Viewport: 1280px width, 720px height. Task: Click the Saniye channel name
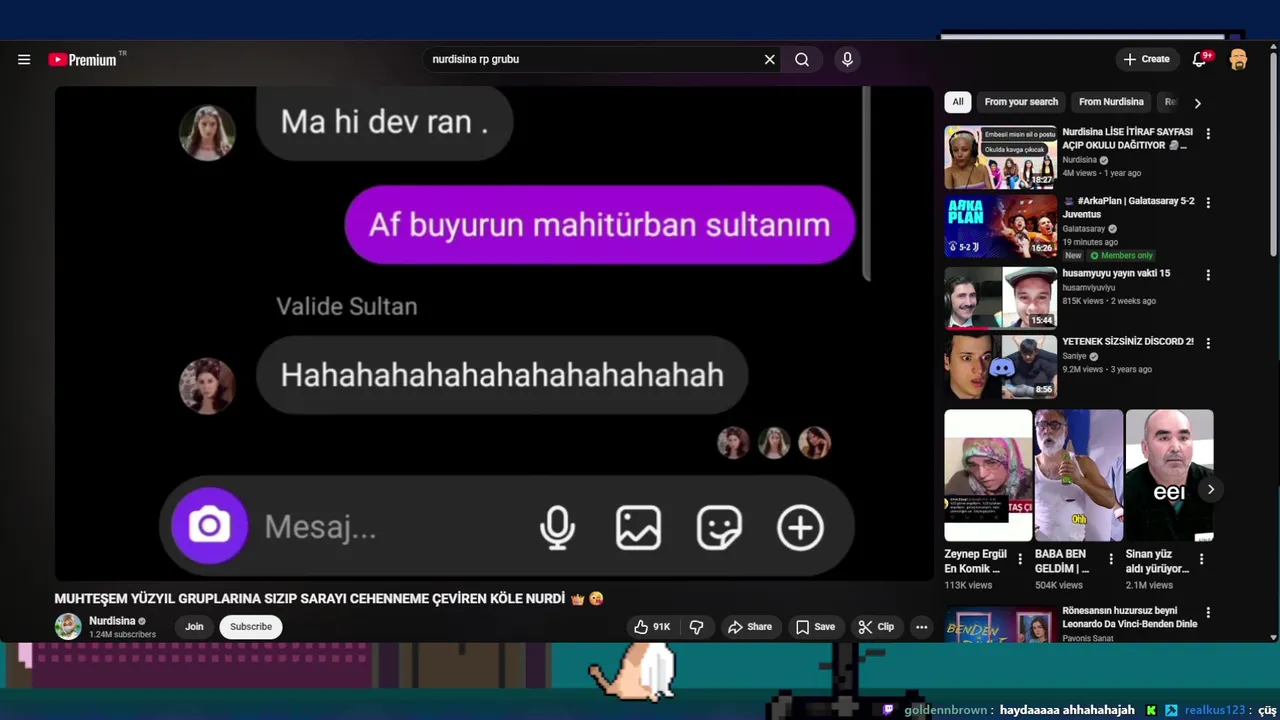1074,356
